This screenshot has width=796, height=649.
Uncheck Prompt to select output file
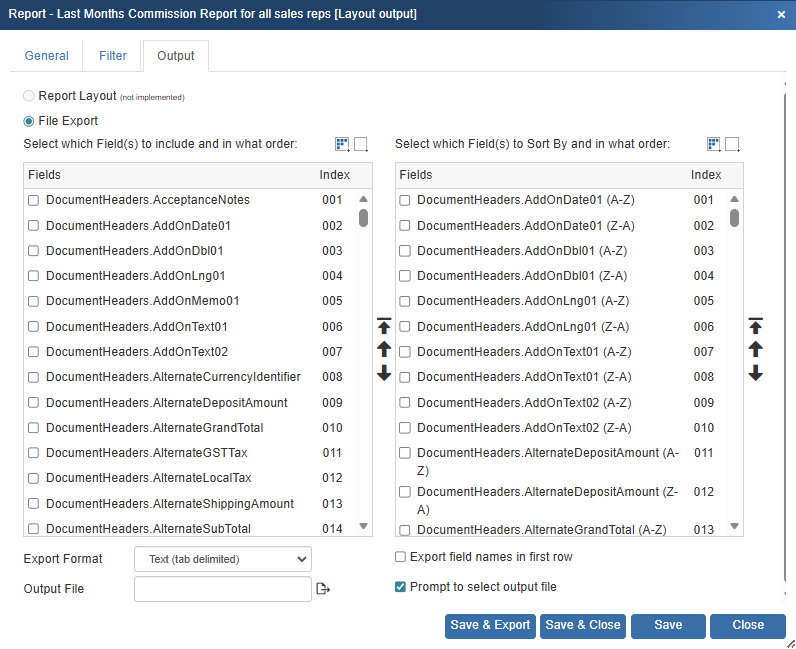[x=401, y=587]
